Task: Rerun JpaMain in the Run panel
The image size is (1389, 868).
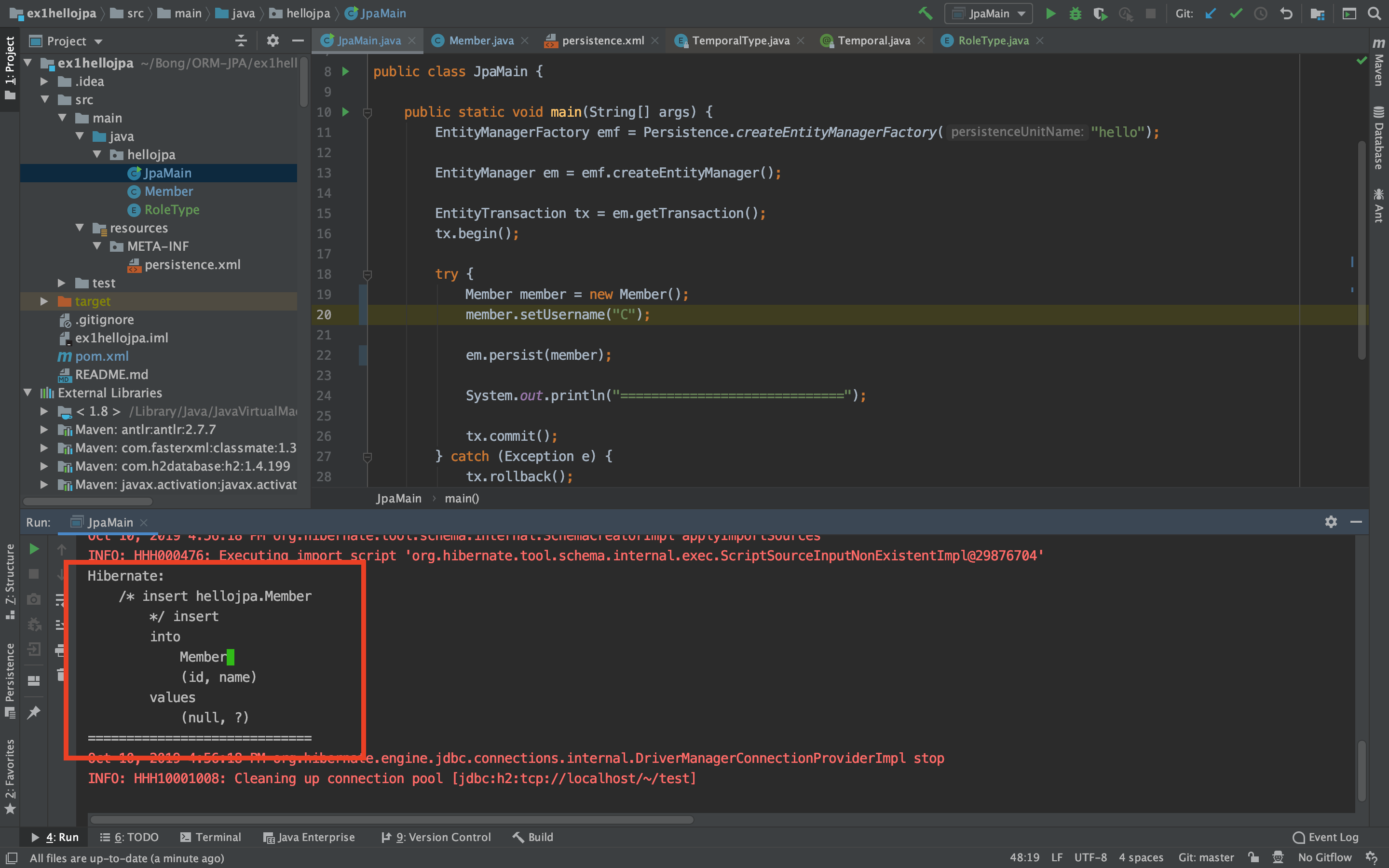Action: pos(34,549)
